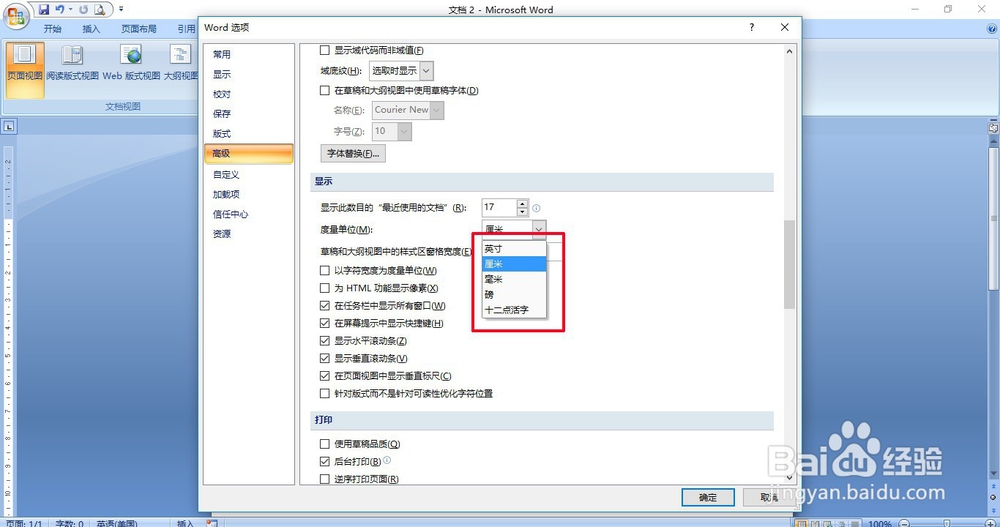Open the Office button menu

pyautogui.click(x=15, y=16)
